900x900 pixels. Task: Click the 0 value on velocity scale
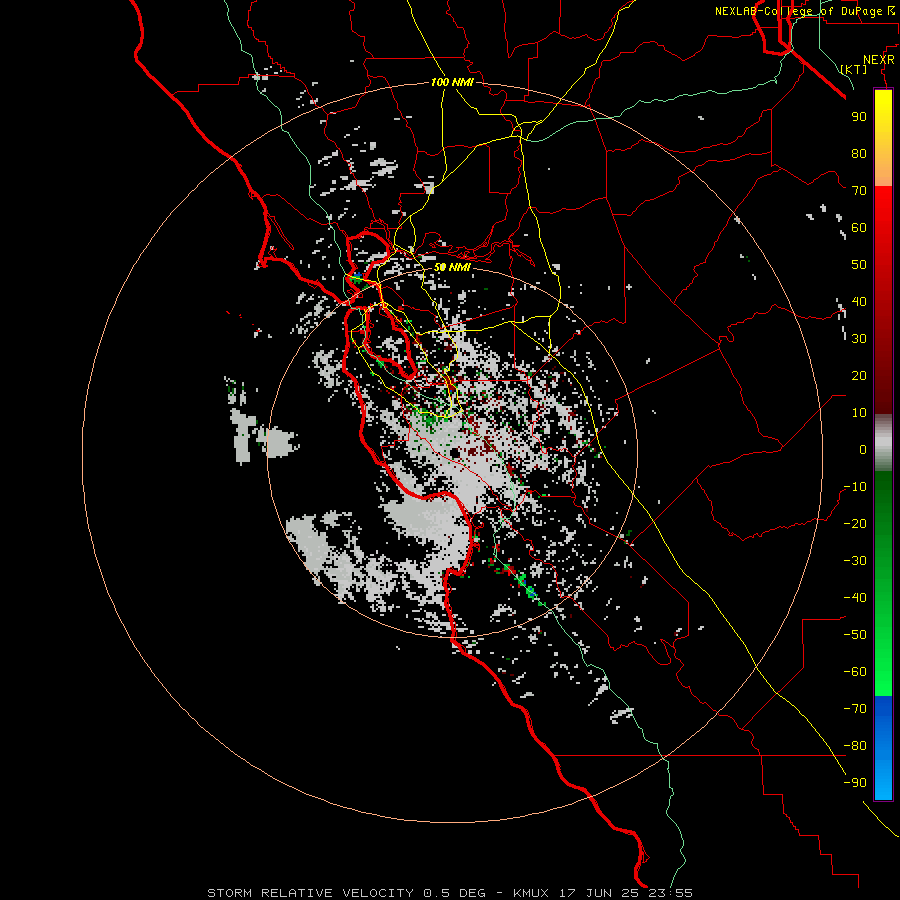(863, 450)
